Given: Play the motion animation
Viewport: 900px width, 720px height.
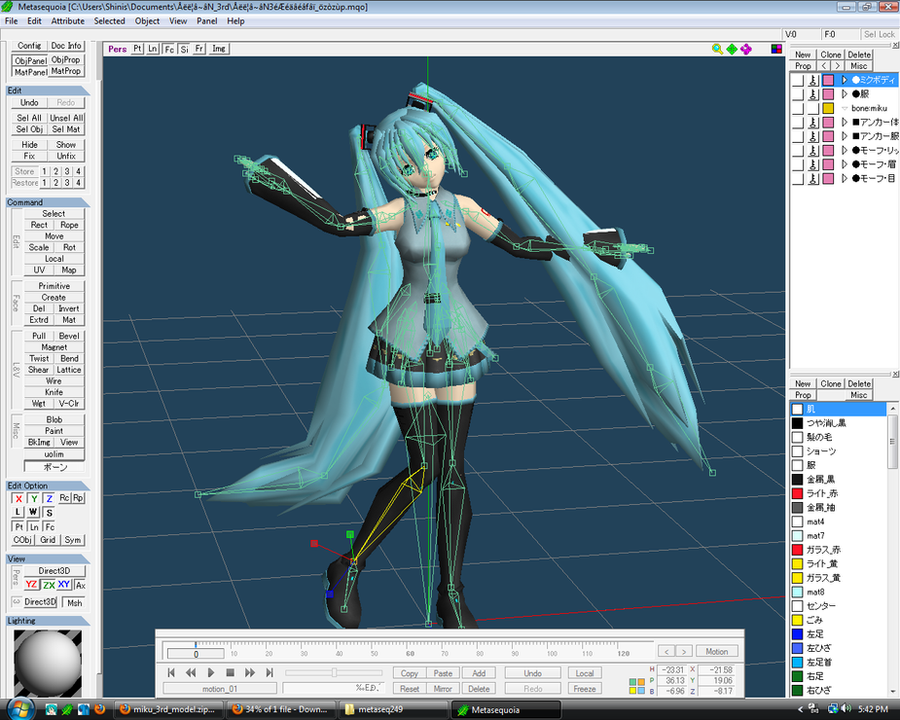Looking at the screenshot, I should [x=211, y=672].
